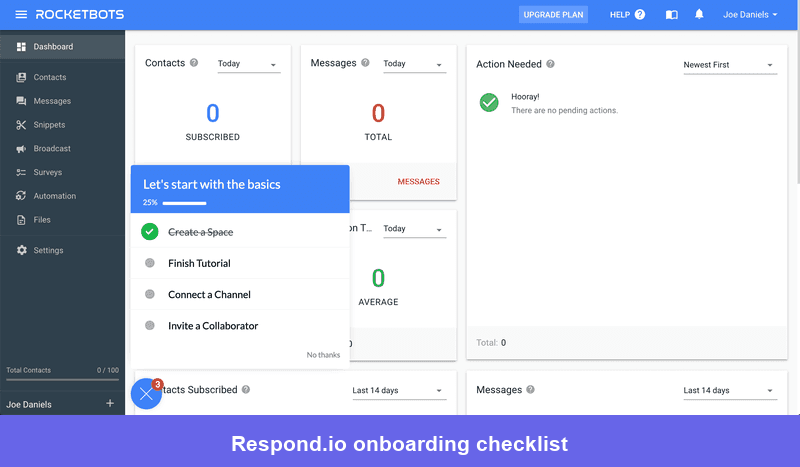This screenshot has height=467, width=800.
Task: Click the green Hooray checkmark icon
Action: click(489, 103)
